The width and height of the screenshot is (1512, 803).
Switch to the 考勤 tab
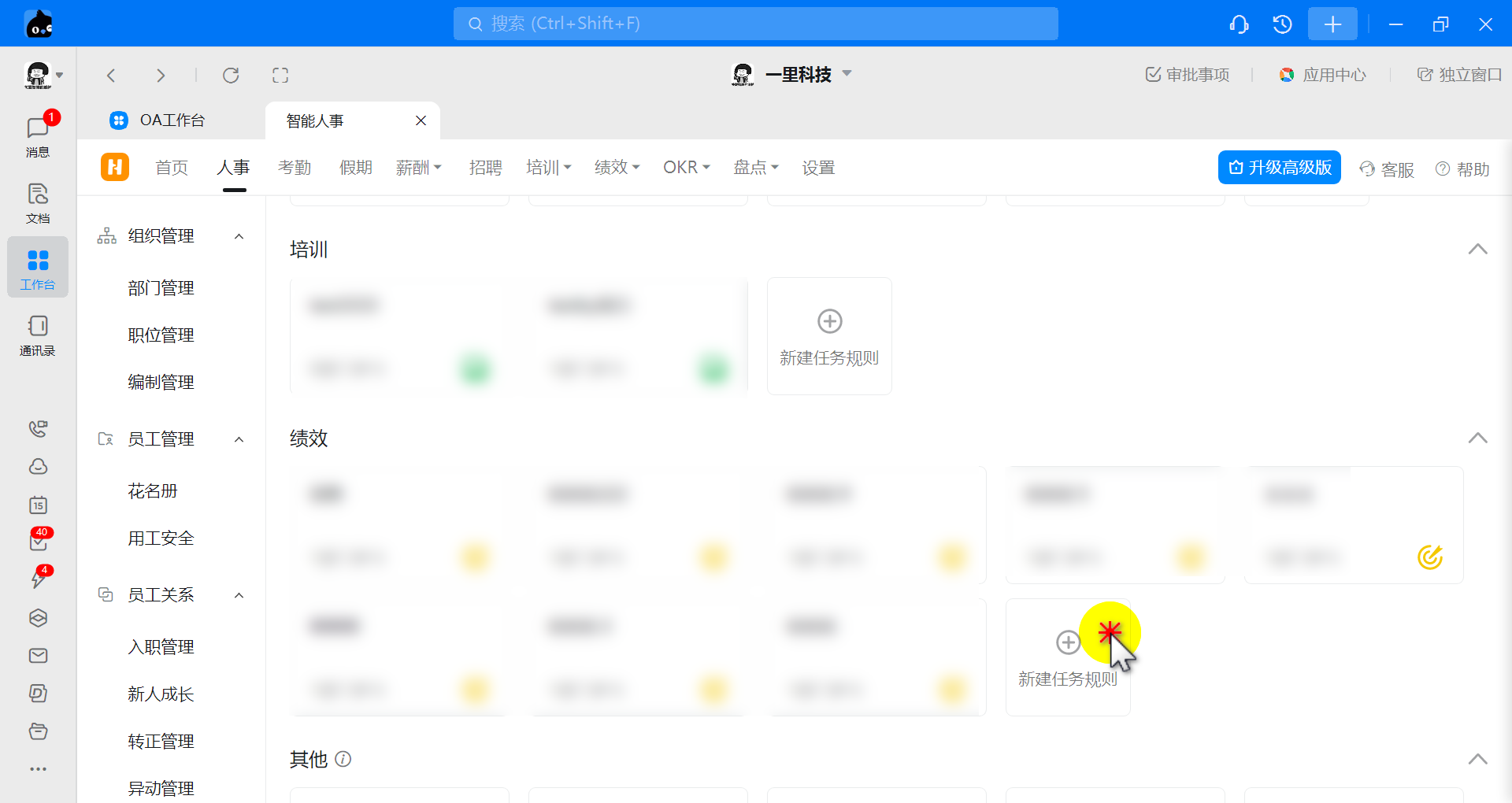(295, 168)
